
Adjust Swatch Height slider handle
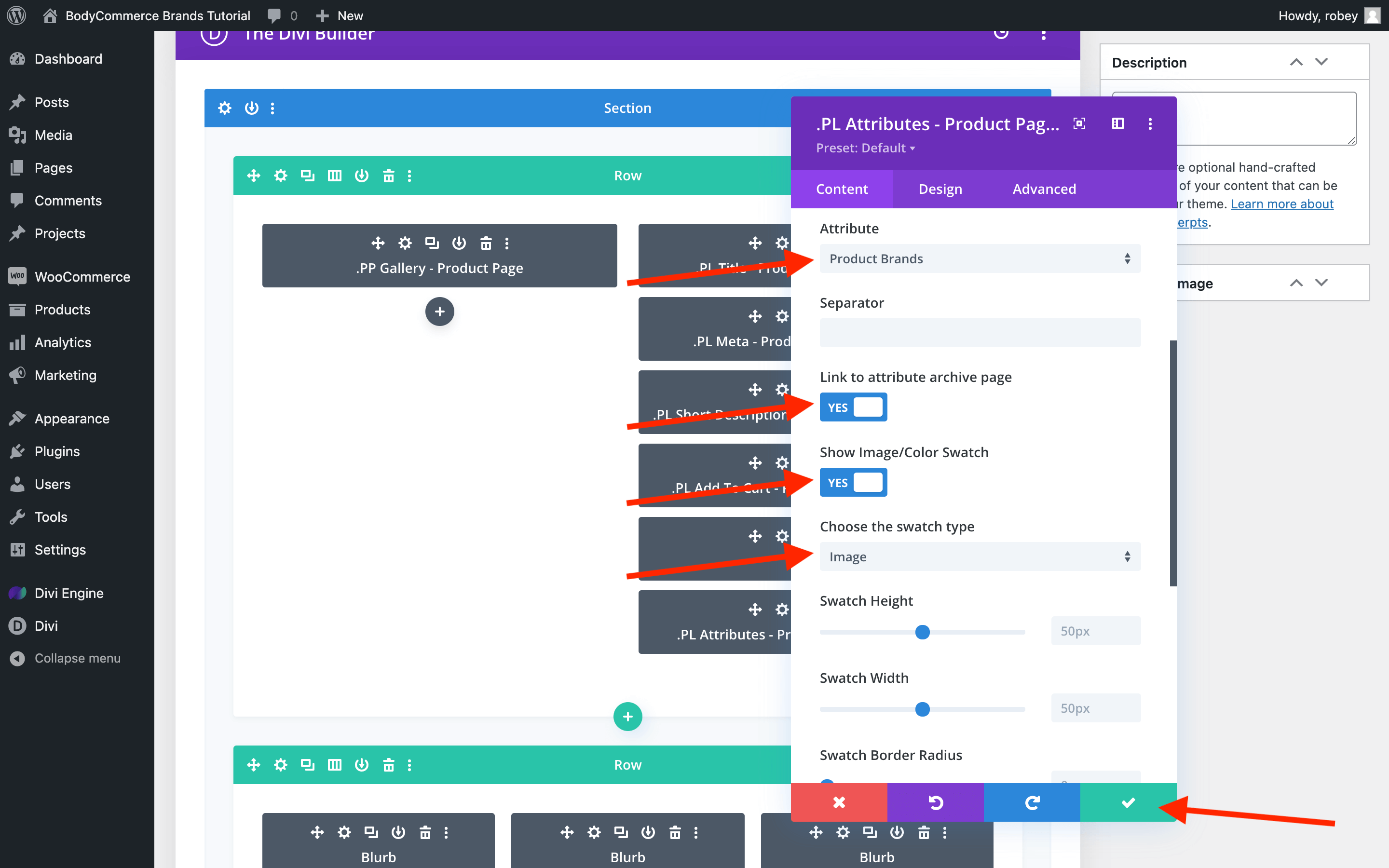(922, 632)
